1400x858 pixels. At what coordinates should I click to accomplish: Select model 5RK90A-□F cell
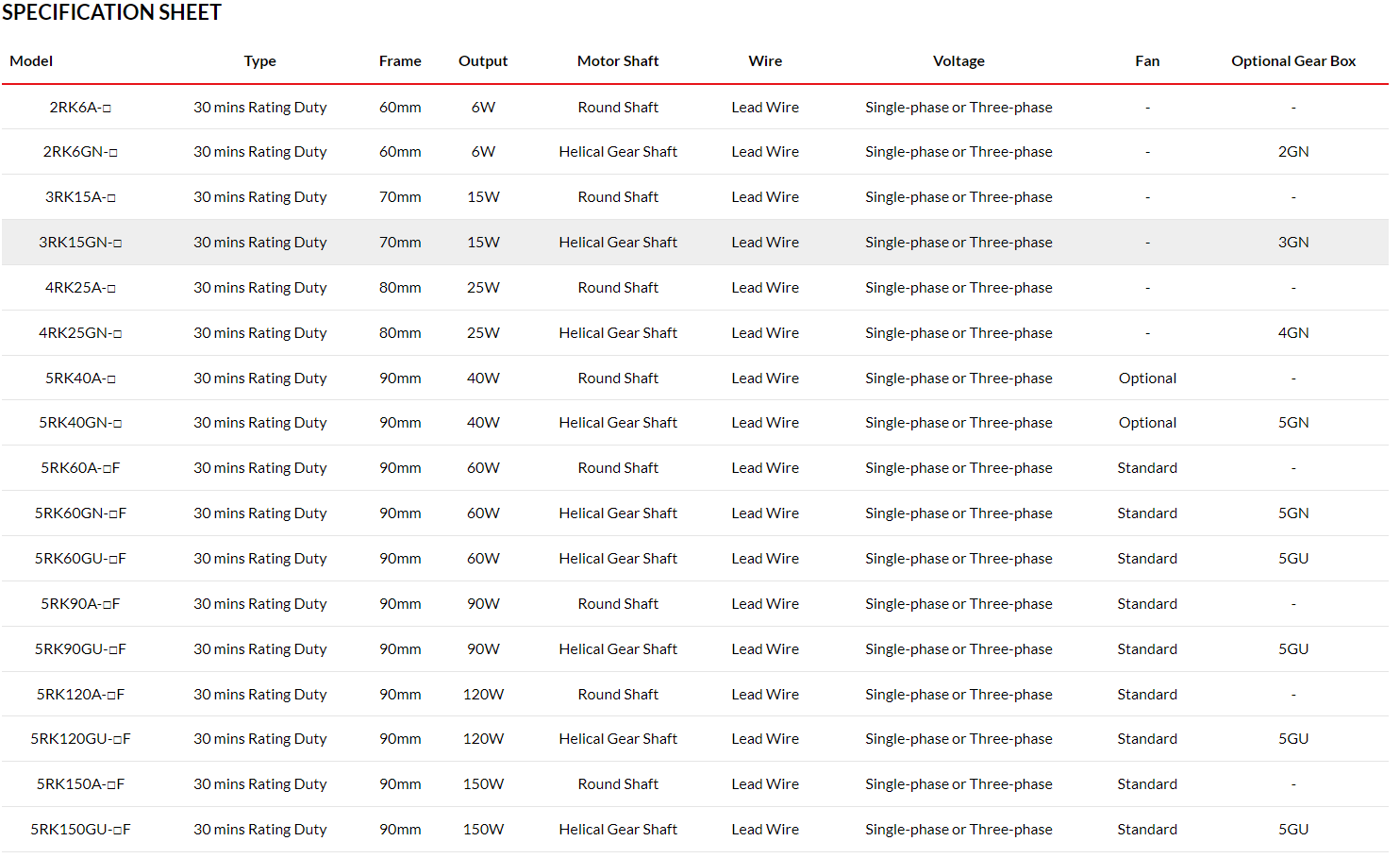pyautogui.click(x=80, y=604)
